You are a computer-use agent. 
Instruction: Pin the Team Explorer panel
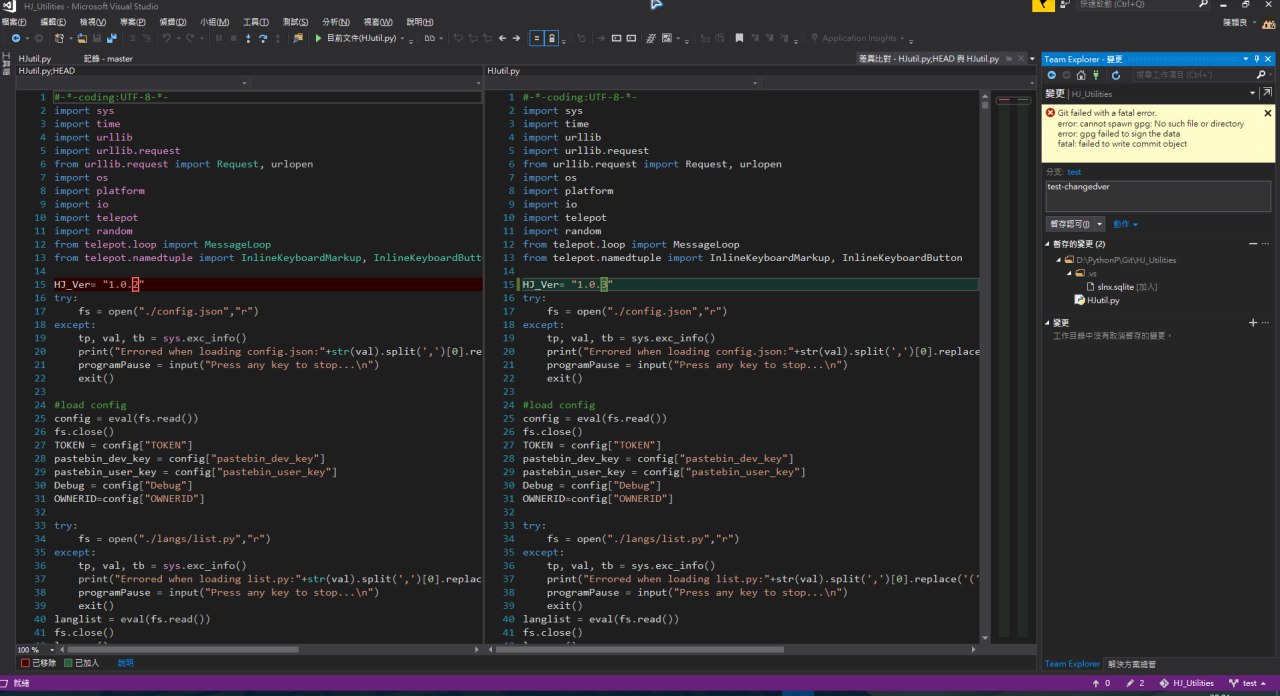(x=1257, y=59)
